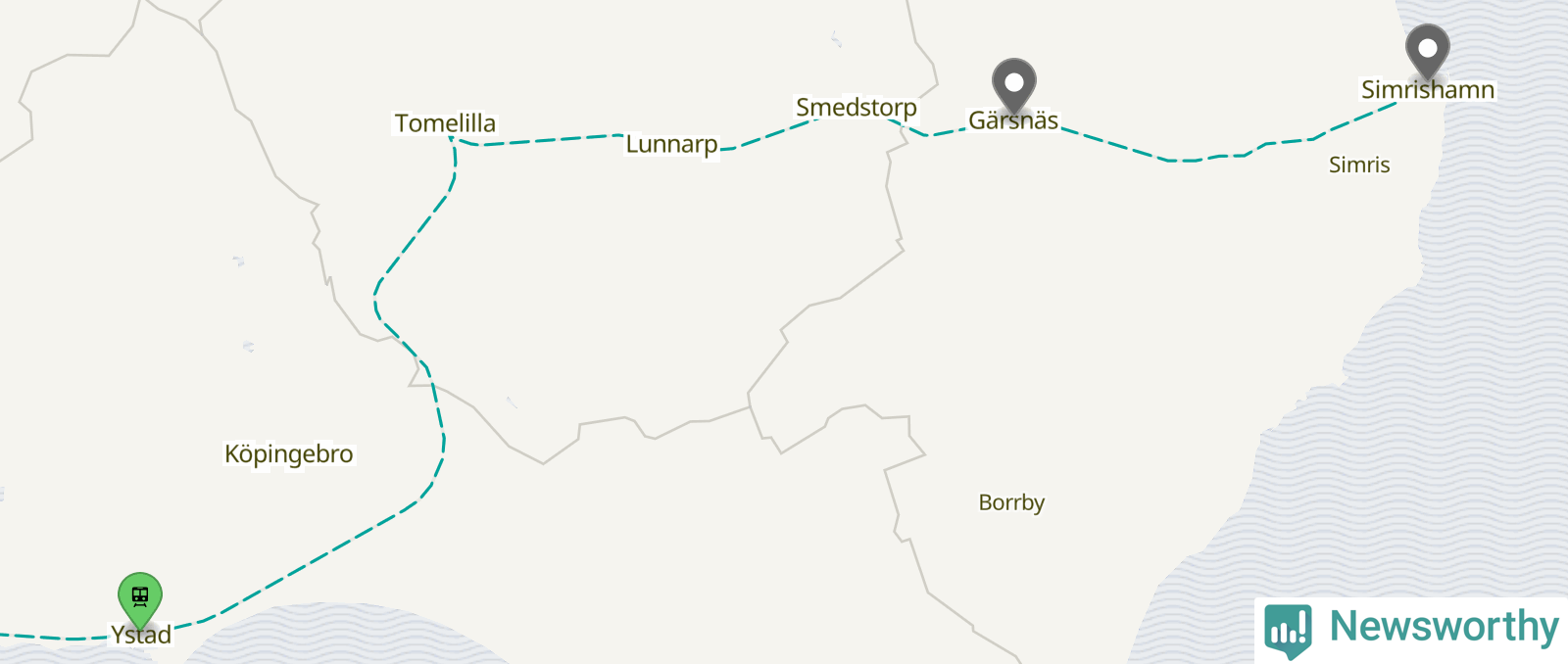Click the Köpingebro place label
Screen dimensions: 1568x664
(x=289, y=454)
